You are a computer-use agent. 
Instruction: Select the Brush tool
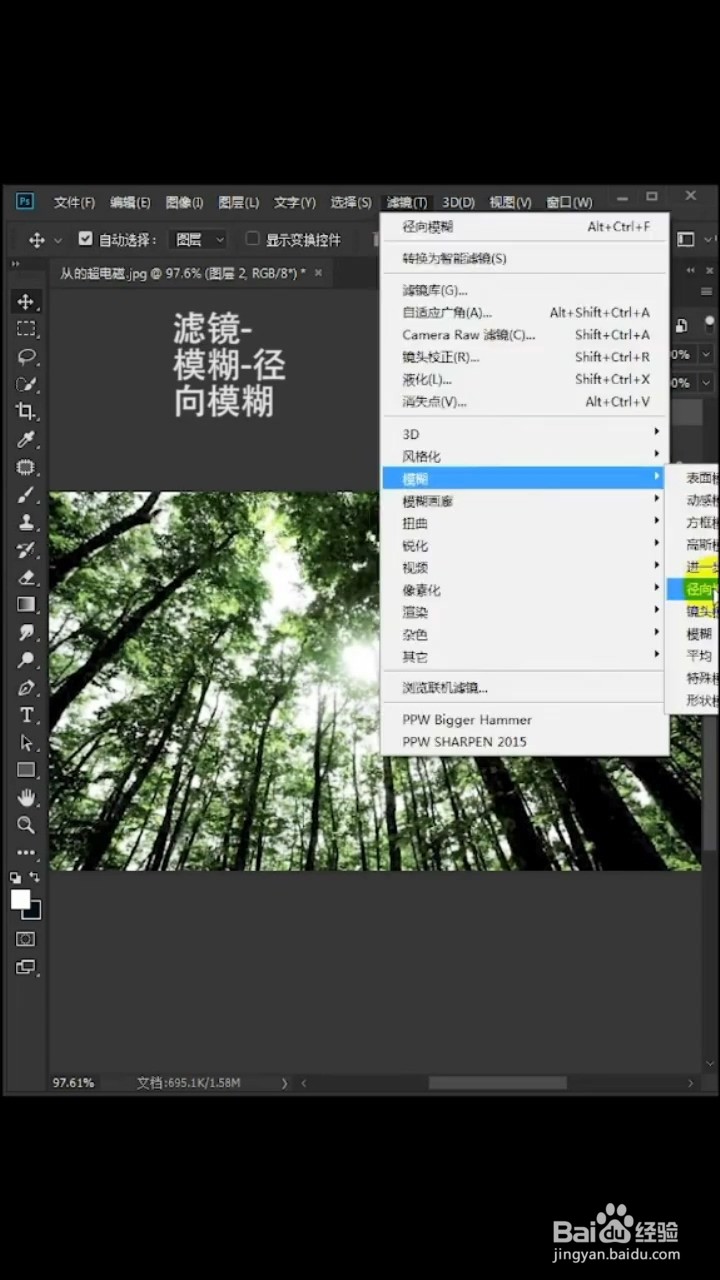pyautogui.click(x=26, y=495)
